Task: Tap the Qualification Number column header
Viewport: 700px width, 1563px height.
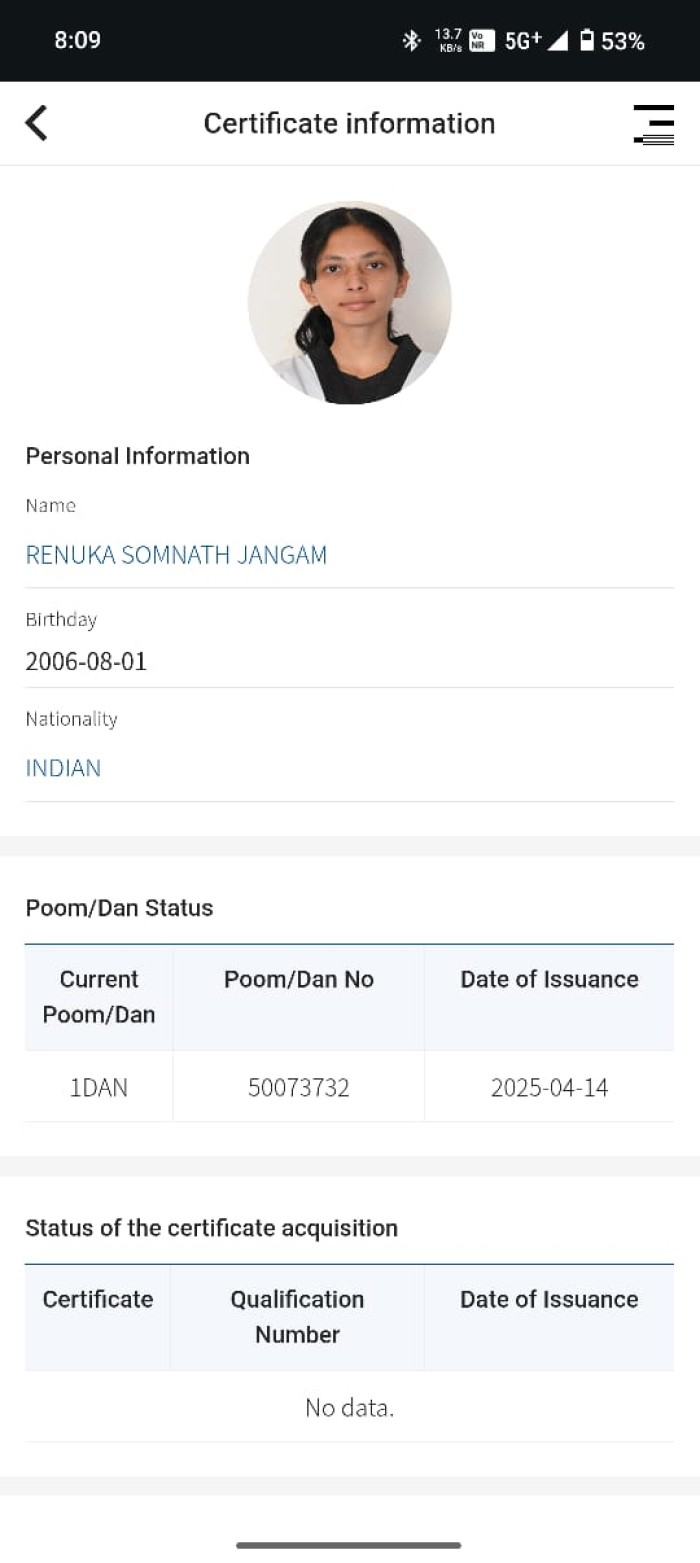Action: [297, 1316]
